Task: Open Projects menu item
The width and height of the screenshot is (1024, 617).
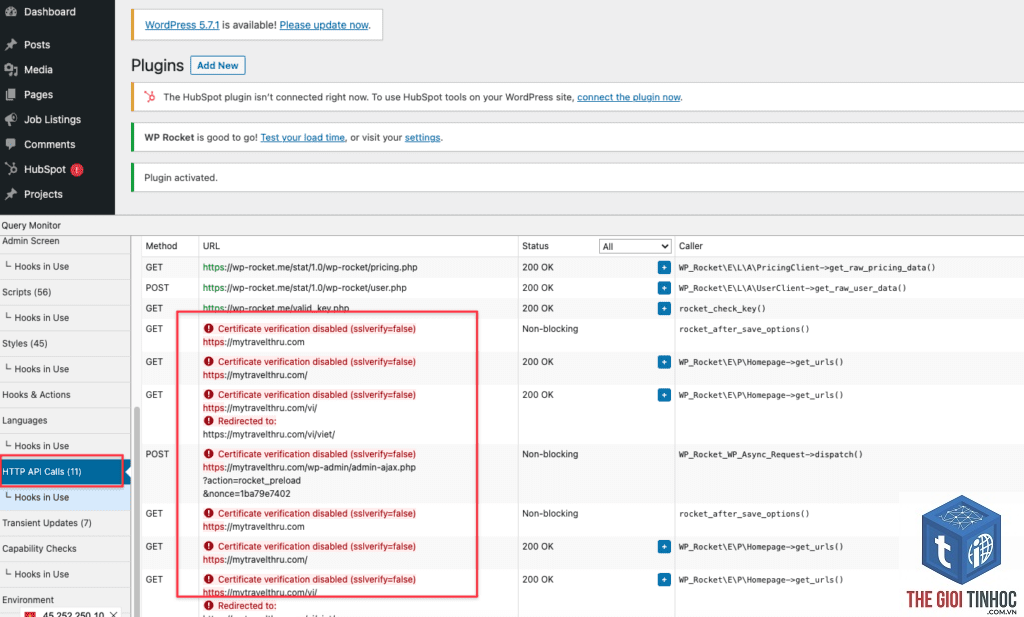Action: click(43, 194)
